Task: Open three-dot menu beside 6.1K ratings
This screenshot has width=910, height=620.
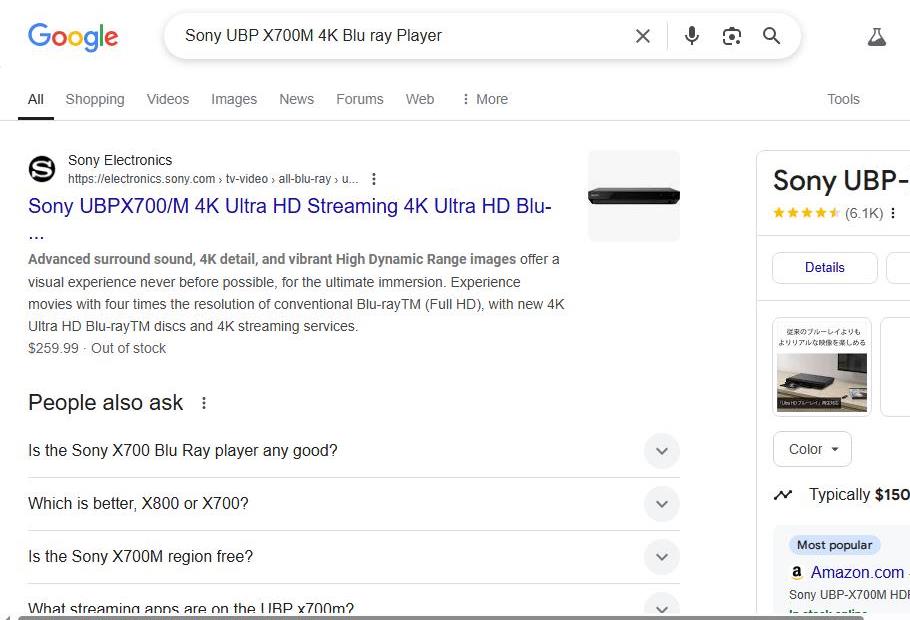Action: [x=893, y=213]
